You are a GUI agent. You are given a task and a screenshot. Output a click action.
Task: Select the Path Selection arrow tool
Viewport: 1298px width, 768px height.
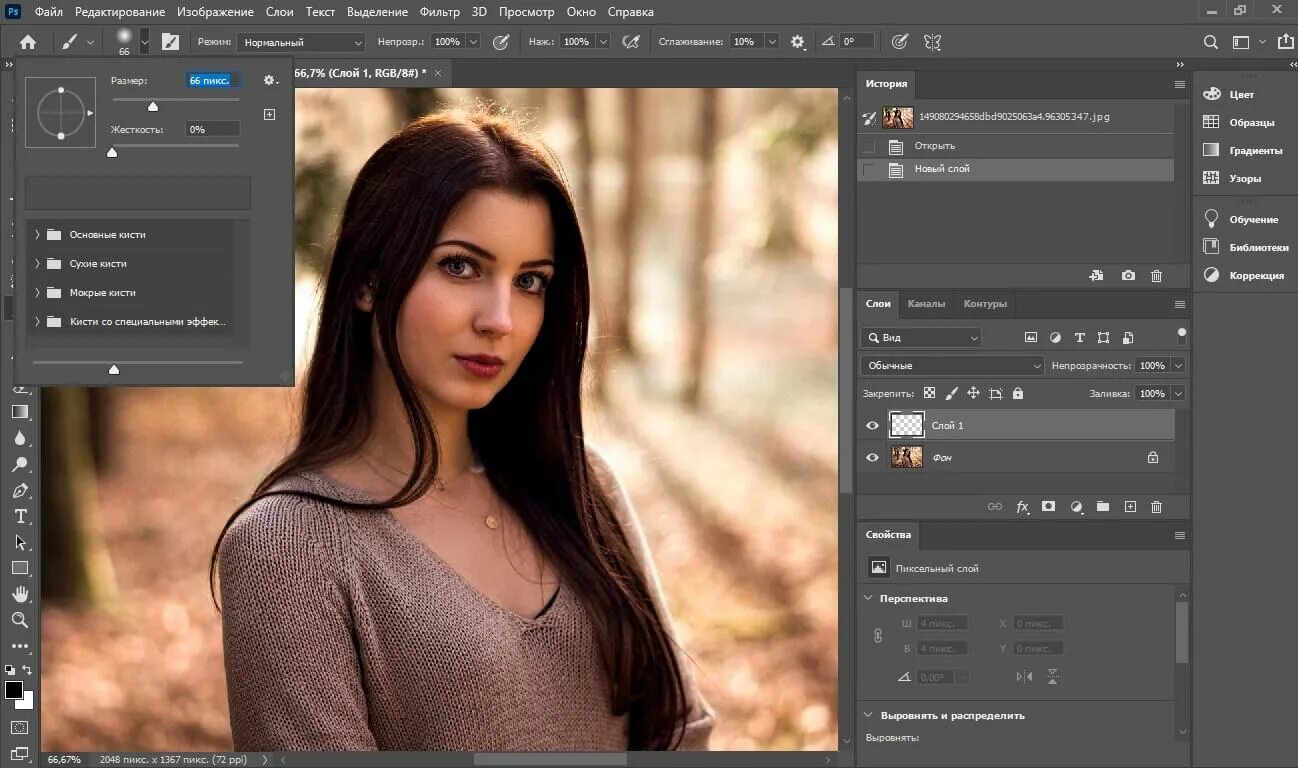point(20,542)
